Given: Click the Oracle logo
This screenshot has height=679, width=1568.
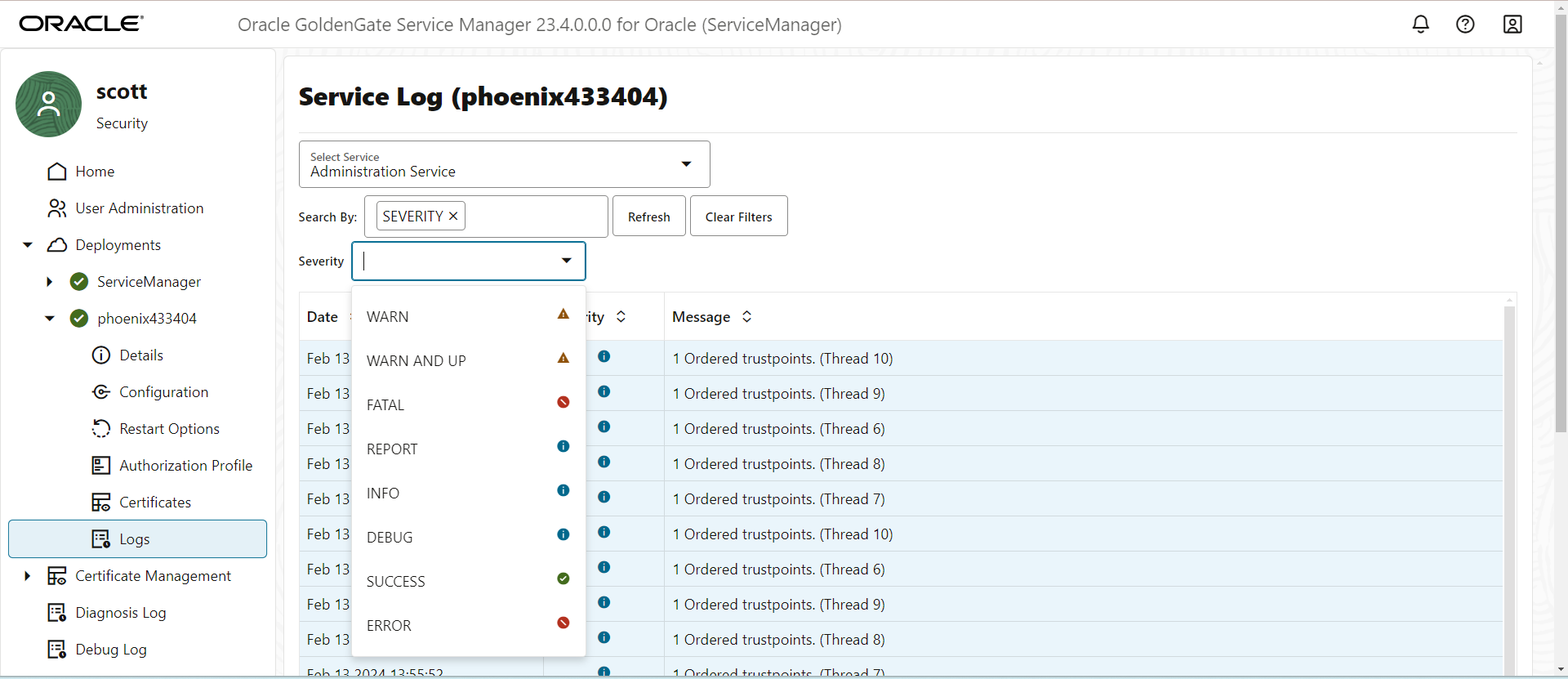Looking at the screenshot, I should coord(82,24).
